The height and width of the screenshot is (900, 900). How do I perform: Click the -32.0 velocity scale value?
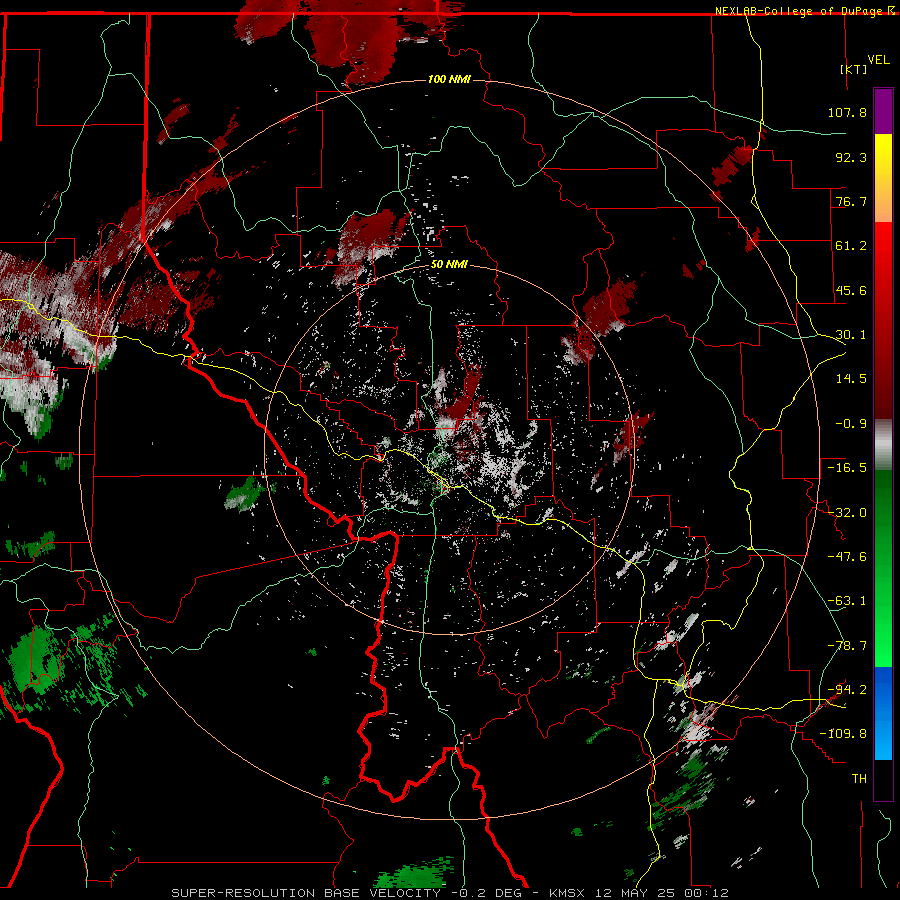point(847,513)
